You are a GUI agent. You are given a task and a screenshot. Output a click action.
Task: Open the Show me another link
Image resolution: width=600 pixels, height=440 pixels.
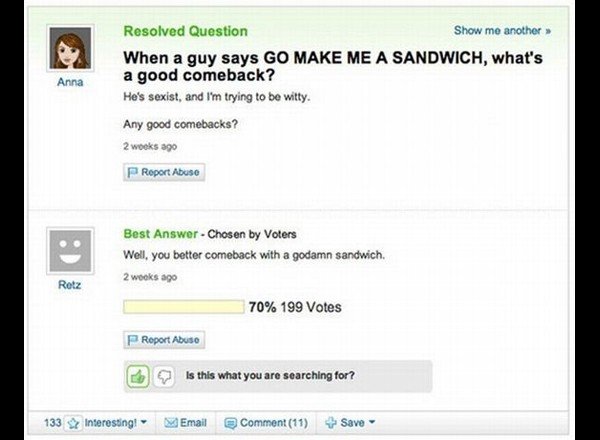(502, 30)
